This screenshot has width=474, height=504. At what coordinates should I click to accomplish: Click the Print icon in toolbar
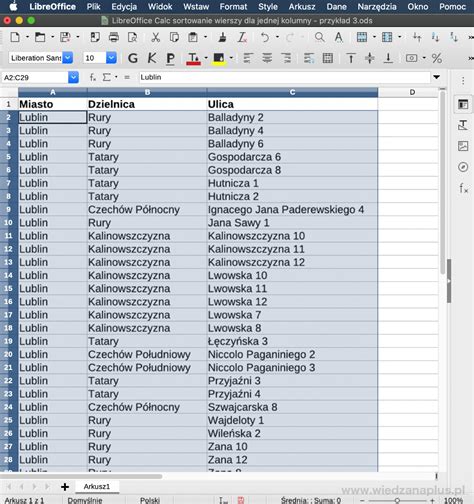(114, 37)
